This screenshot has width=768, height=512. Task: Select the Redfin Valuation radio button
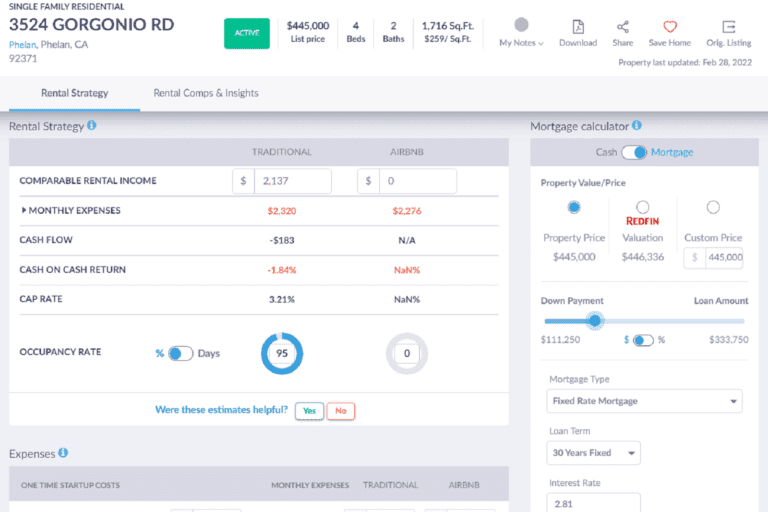tap(643, 207)
